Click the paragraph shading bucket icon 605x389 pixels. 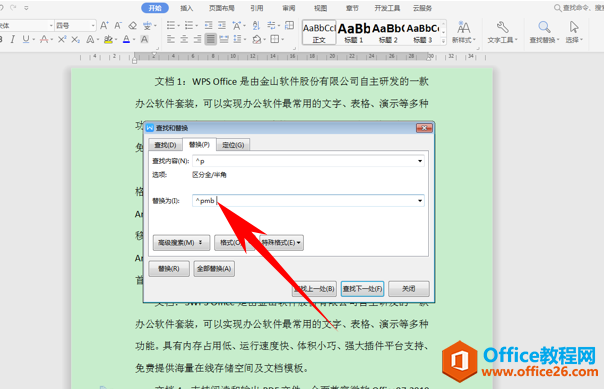click(257, 39)
